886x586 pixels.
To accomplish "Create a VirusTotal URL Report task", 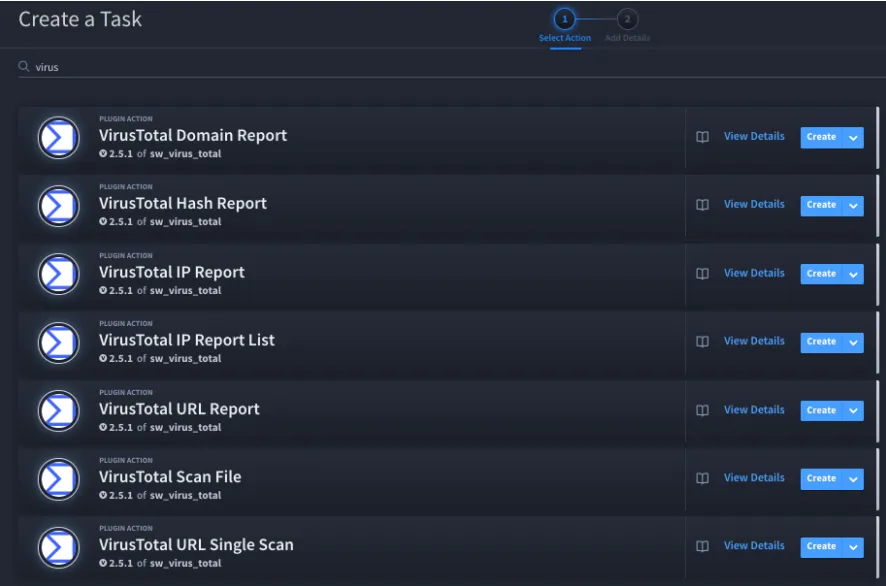I will (822, 411).
